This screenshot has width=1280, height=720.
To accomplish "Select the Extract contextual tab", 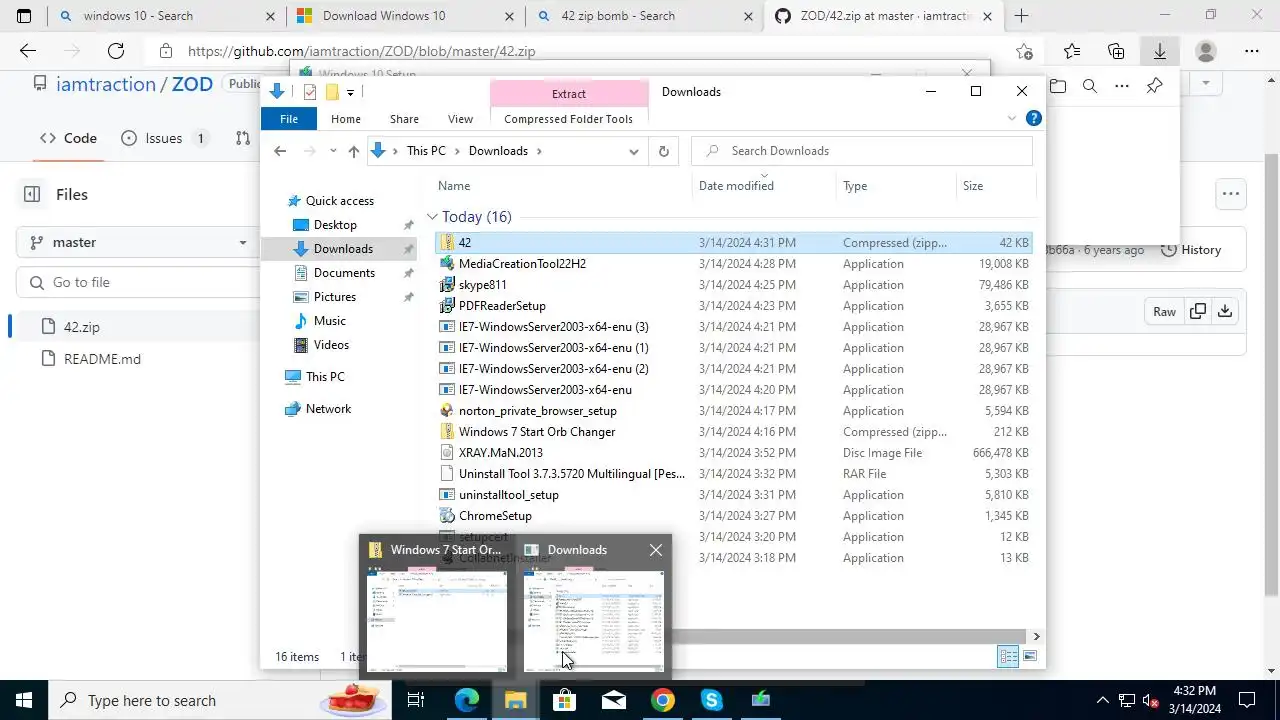I will [569, 94].
